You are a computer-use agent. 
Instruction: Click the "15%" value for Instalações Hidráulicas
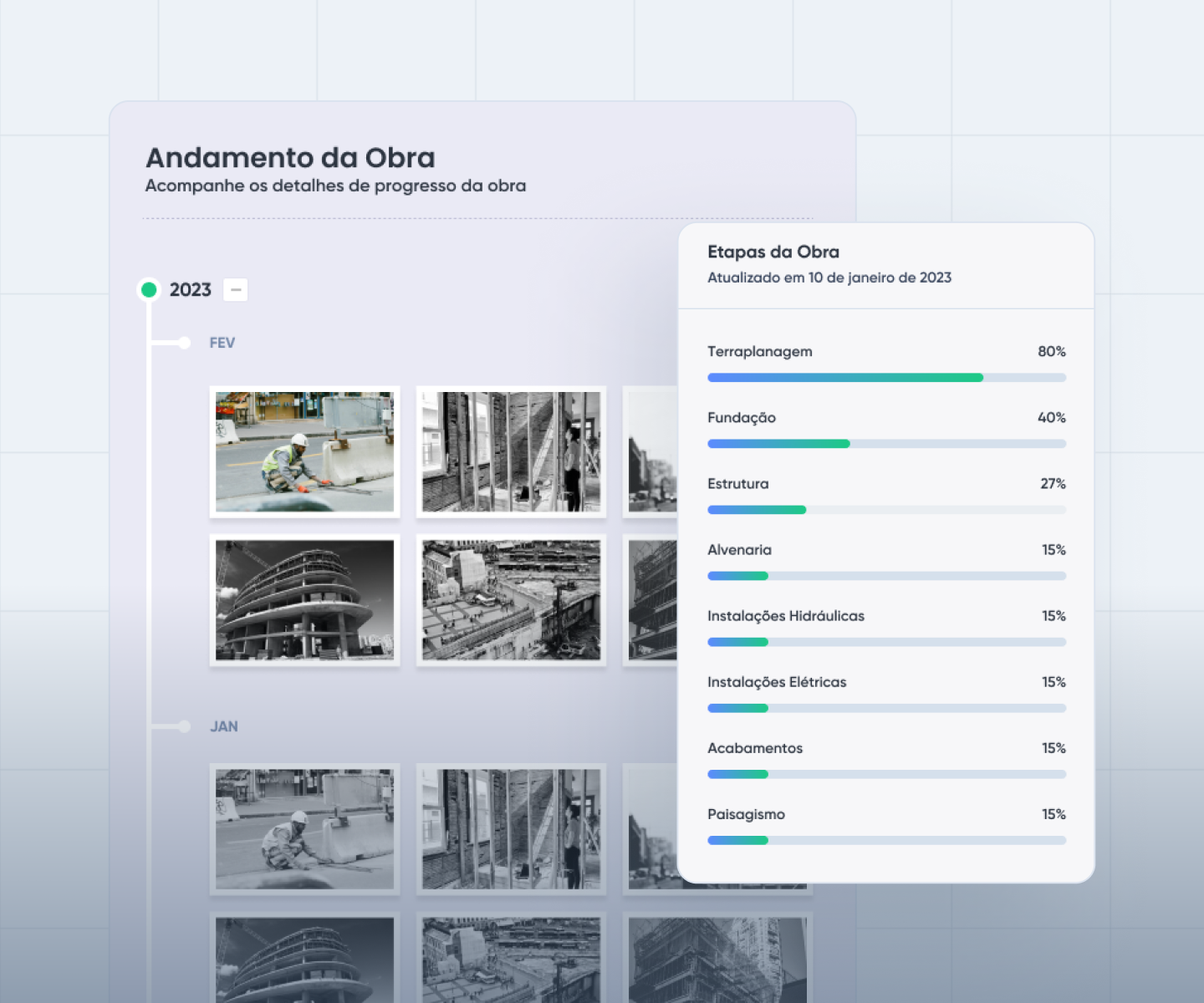(1053, 616)
